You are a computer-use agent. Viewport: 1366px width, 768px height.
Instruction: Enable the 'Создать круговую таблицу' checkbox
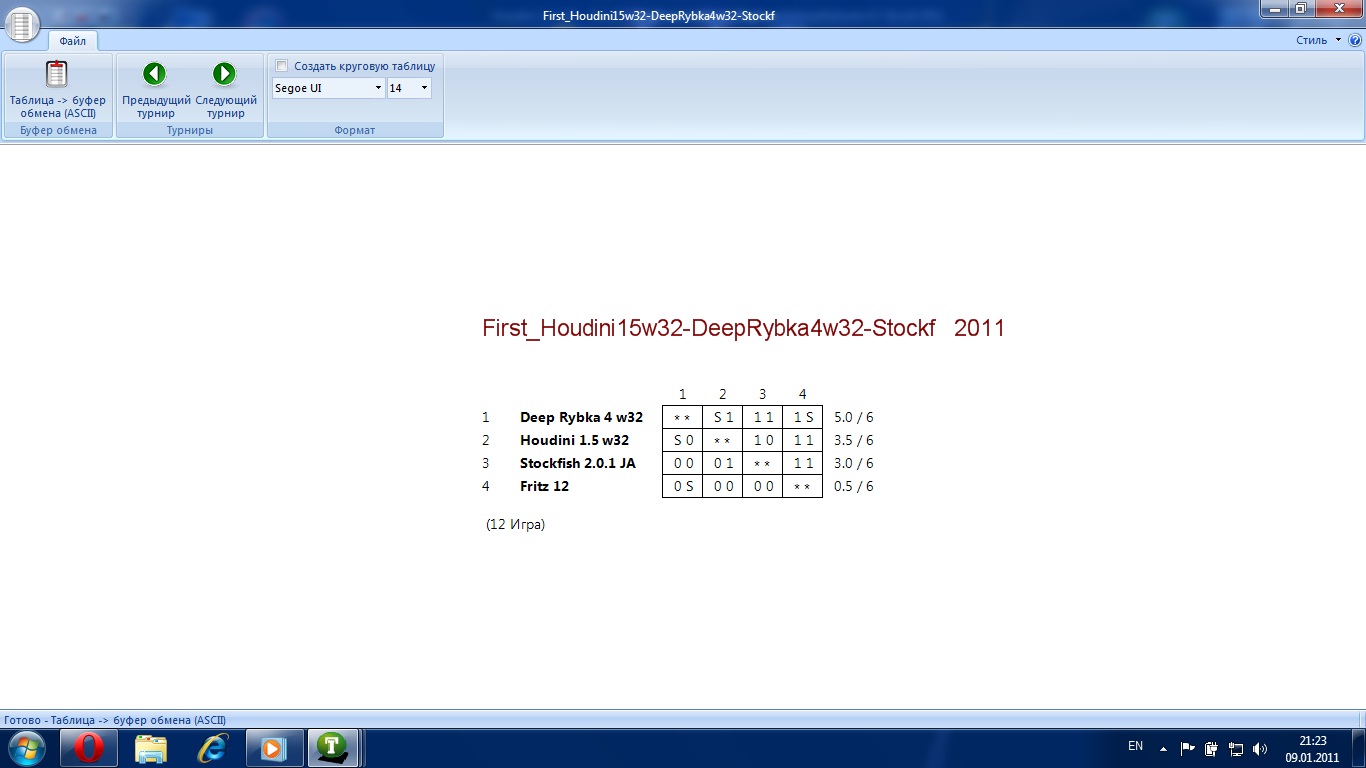pyautogui.click(x=282, y=66)
